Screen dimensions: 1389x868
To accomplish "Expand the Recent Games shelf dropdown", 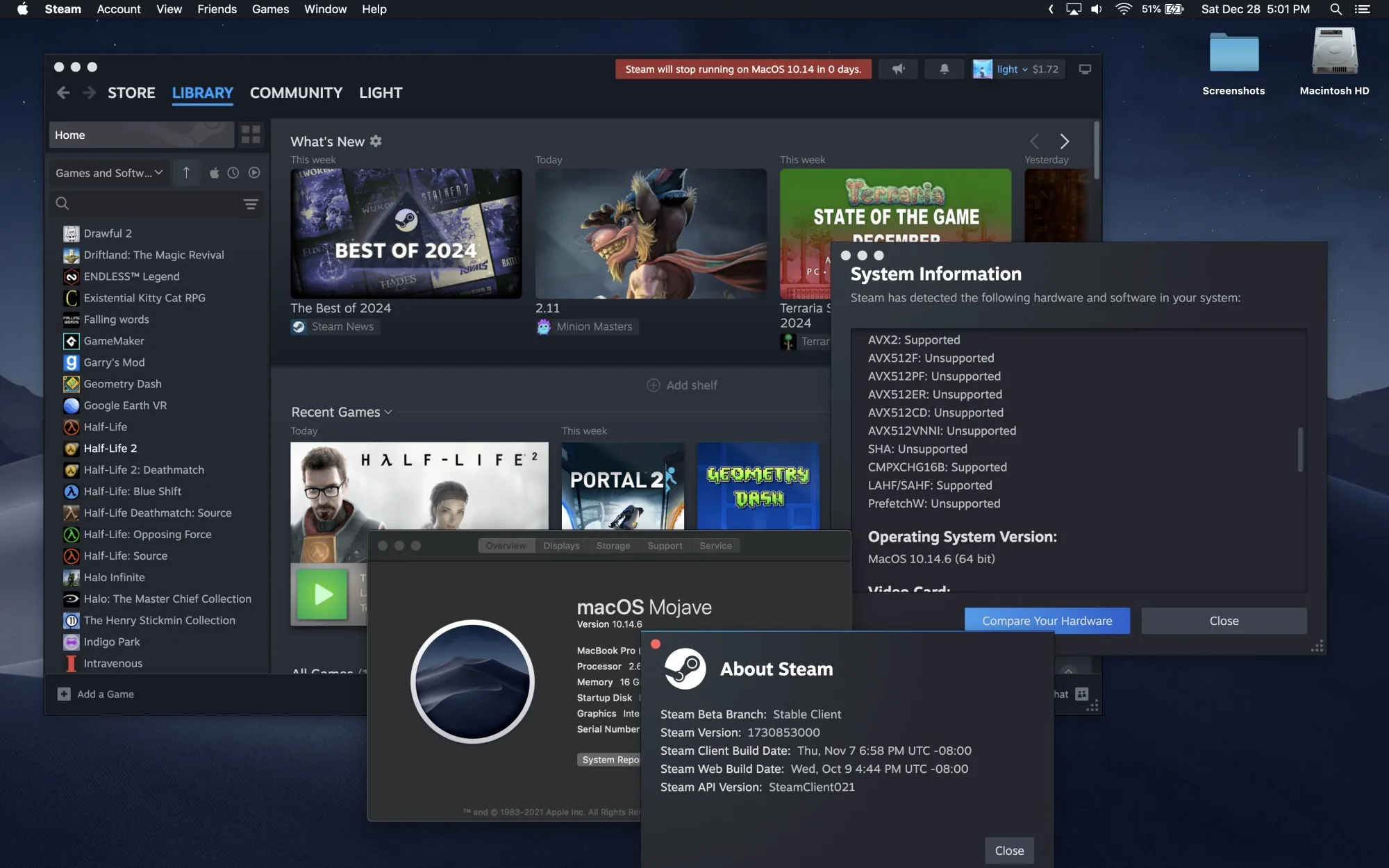I will coord(388,412).
